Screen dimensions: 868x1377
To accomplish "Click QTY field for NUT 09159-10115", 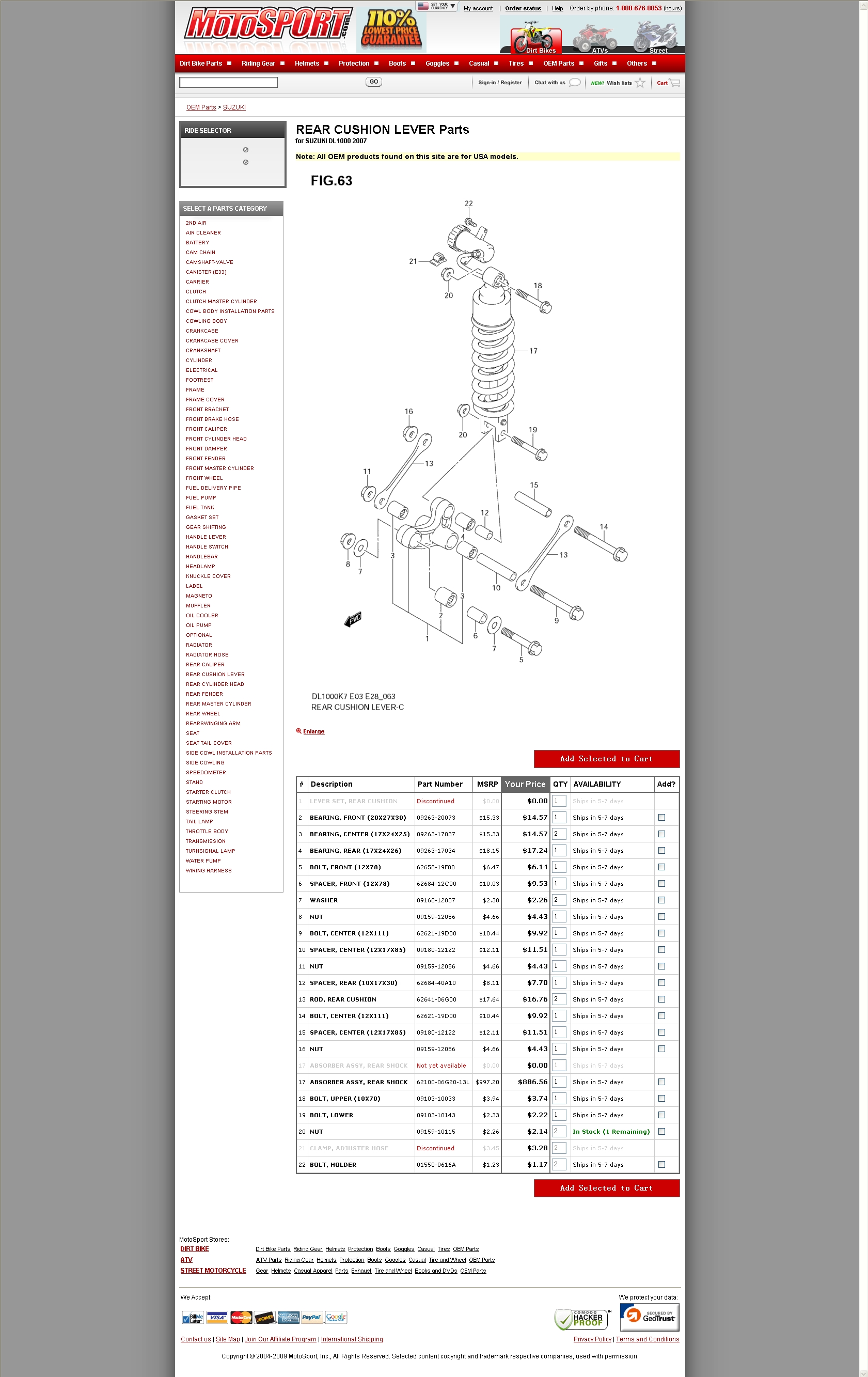I will pos(559,1132).
